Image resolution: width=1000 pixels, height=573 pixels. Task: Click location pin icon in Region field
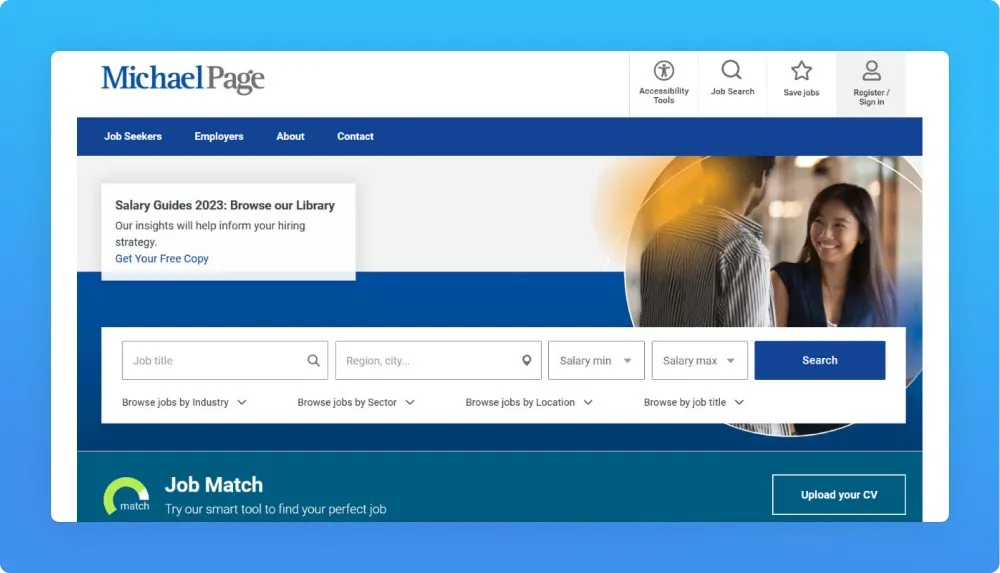[527, 361]
